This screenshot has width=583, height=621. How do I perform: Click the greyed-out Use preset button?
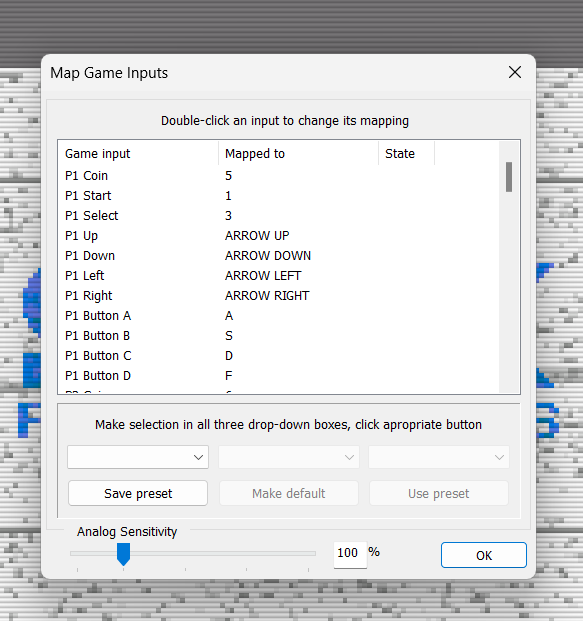[x=439, y=493]
